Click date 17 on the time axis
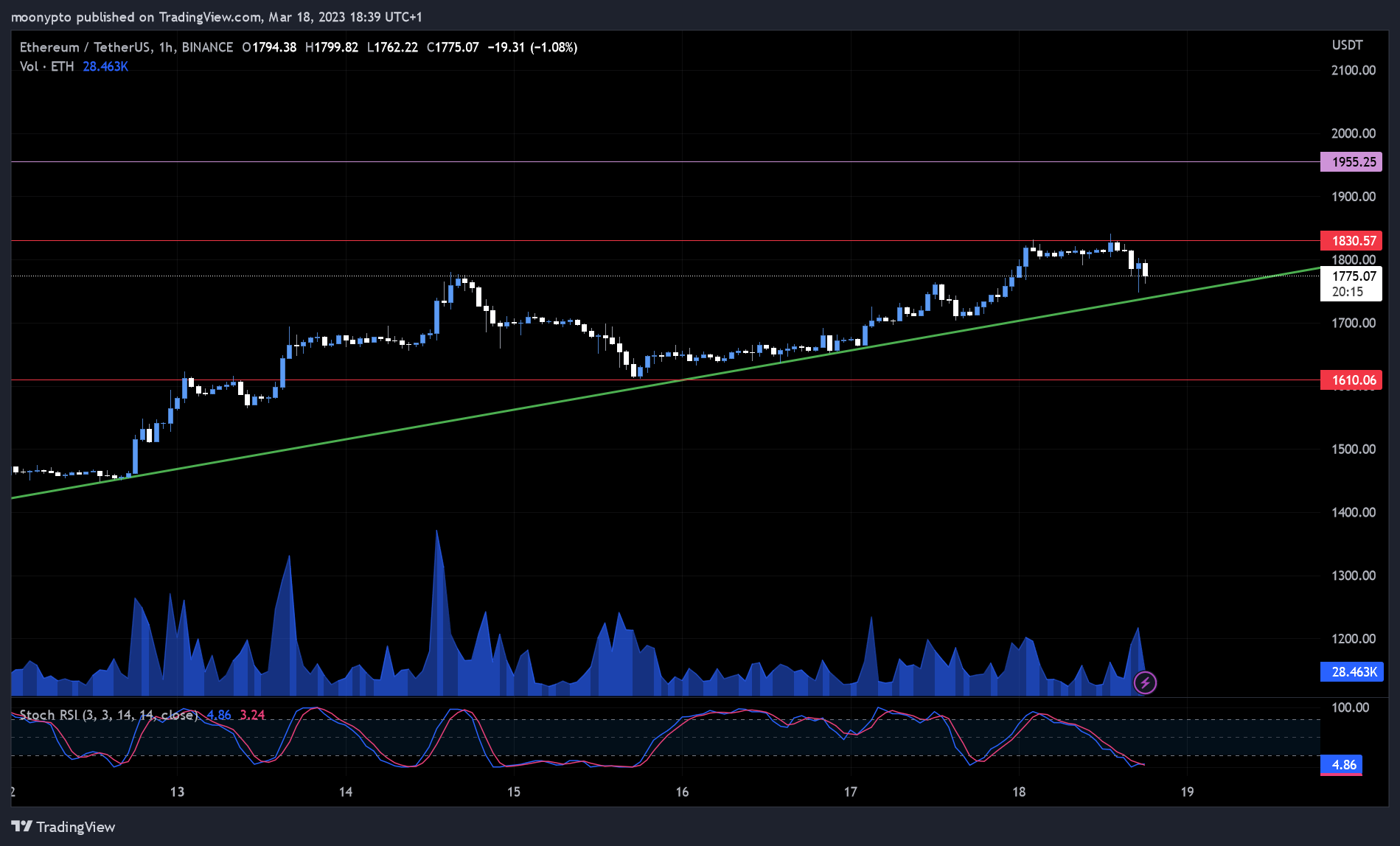1400x846 pixels. pos(850,792)
